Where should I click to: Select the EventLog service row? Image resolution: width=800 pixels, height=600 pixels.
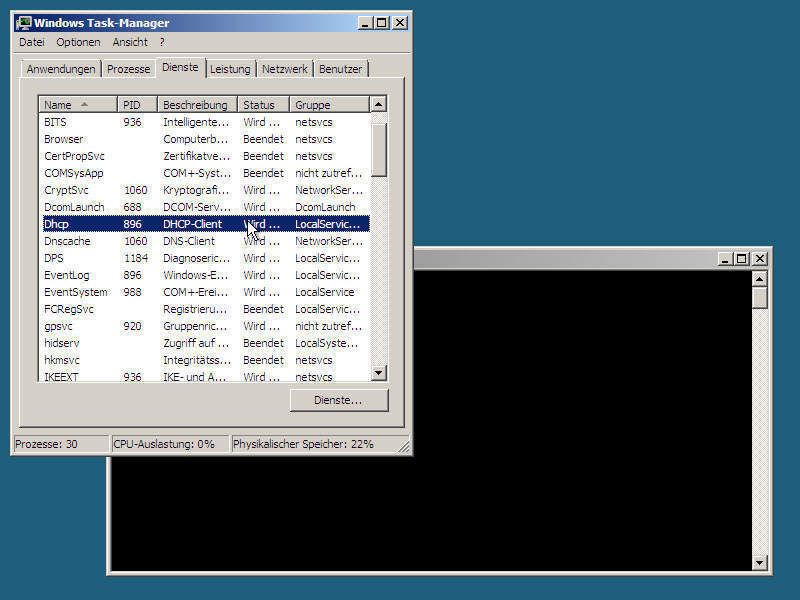[x=206, y=276]
